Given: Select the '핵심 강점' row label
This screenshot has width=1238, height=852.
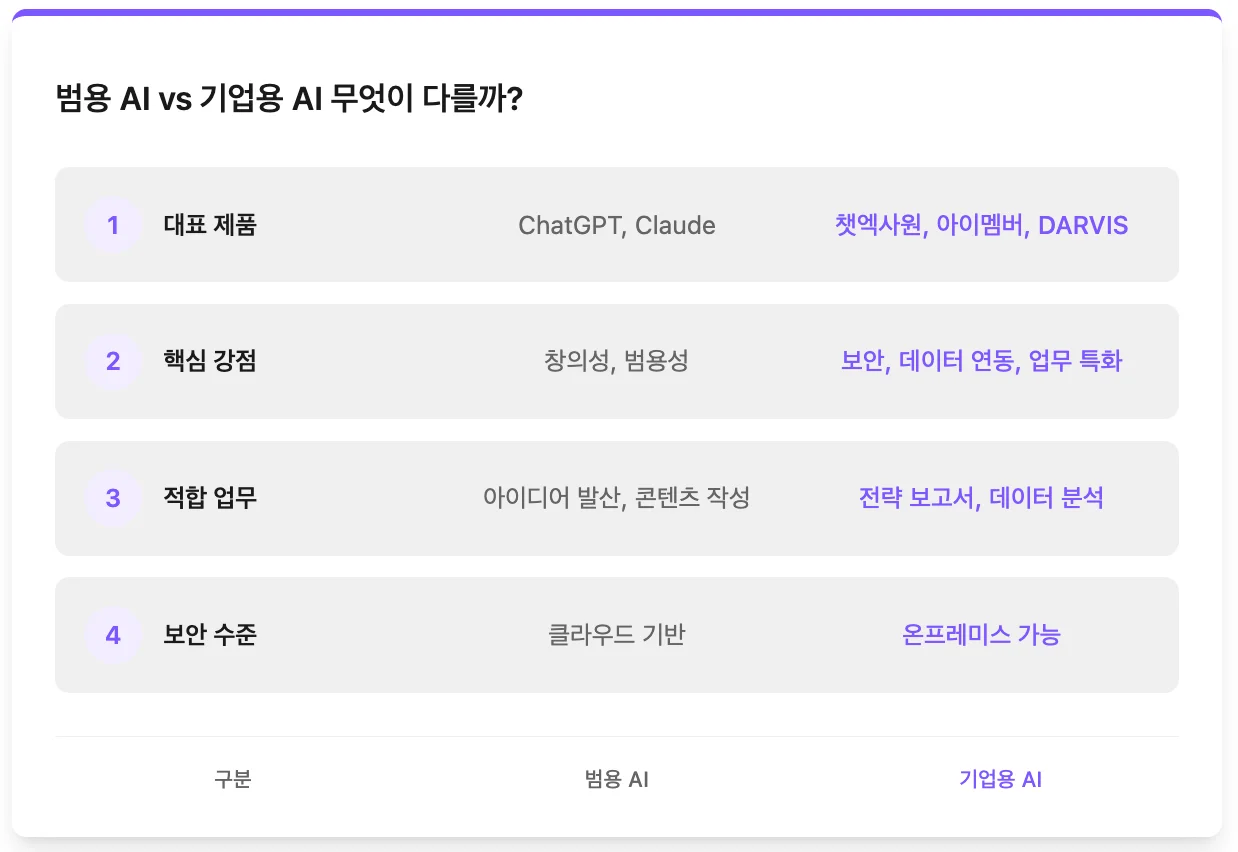Looking at the screenshot, I should (210, 361).
